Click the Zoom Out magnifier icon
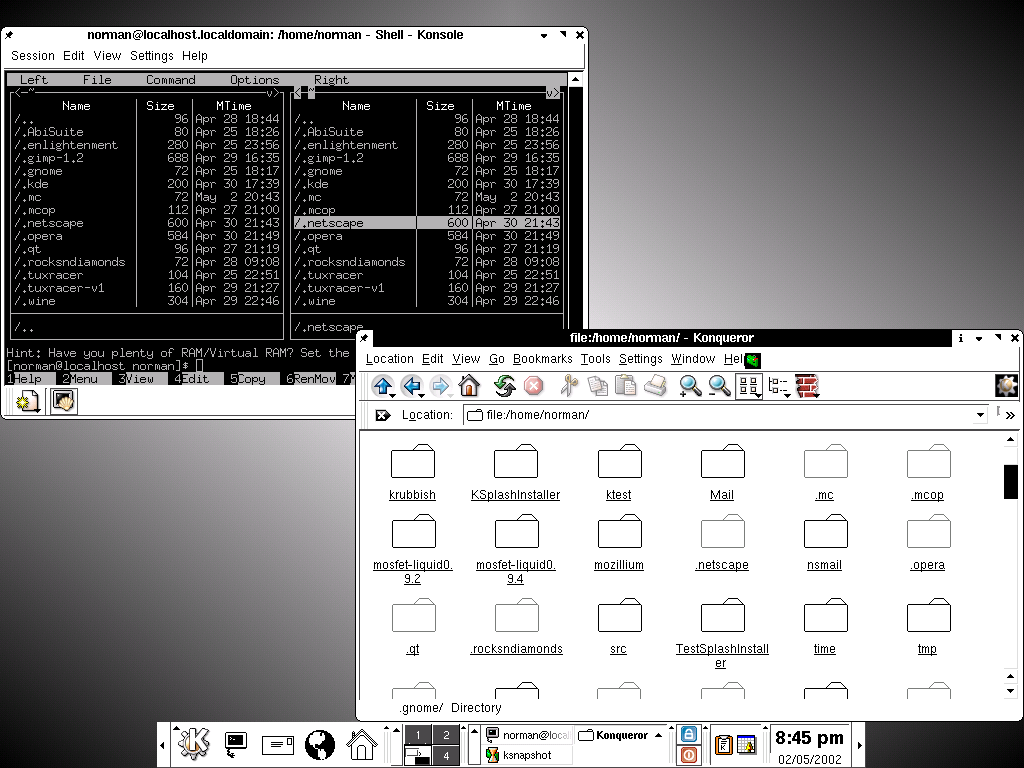1024x768 pixels. point(719,386)
